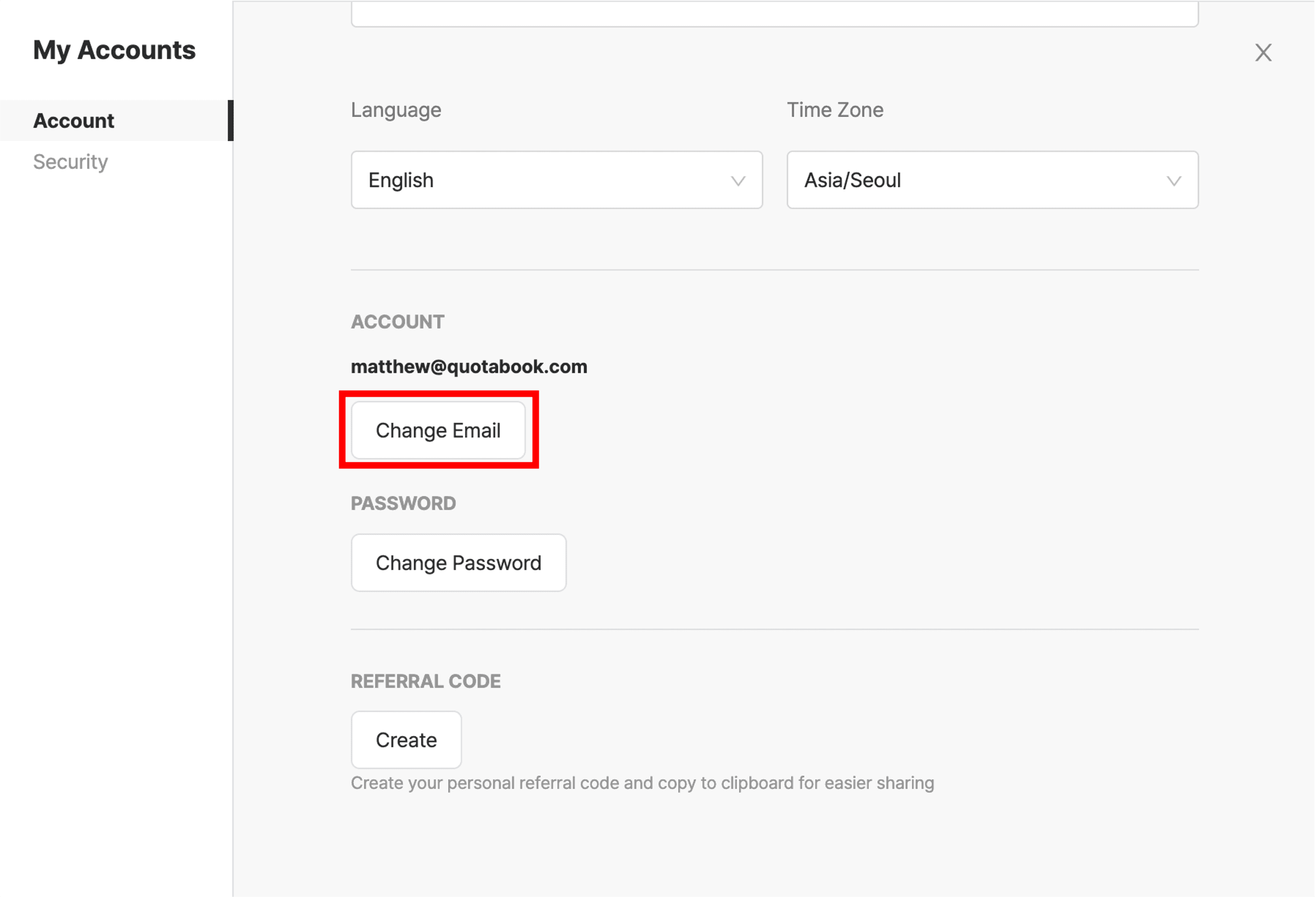Screen dimensions: 1316x897
Task: Select the PASSWORD section label
Action: click(403, 503)
